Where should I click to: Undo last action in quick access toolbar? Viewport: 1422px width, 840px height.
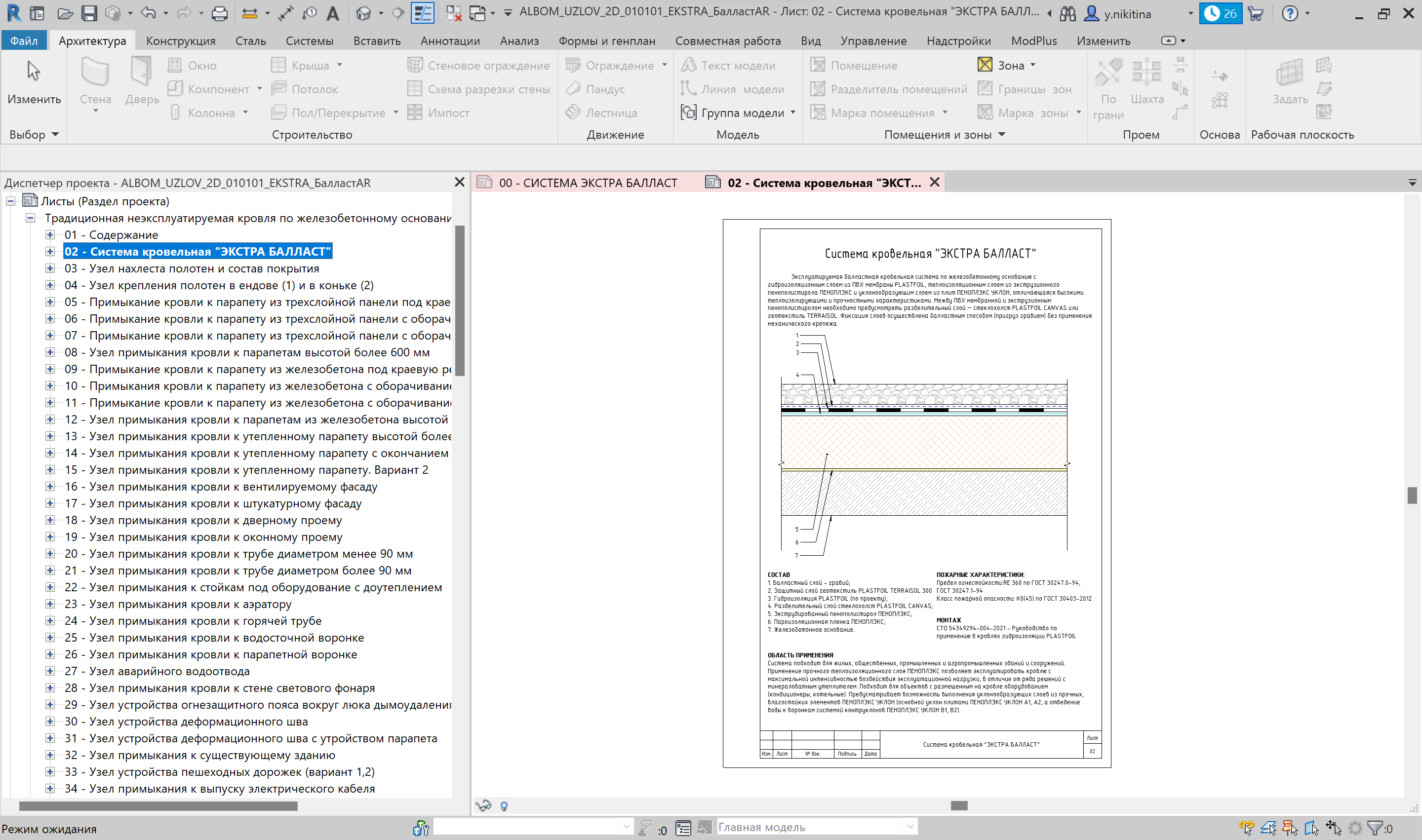click(149, 13)
